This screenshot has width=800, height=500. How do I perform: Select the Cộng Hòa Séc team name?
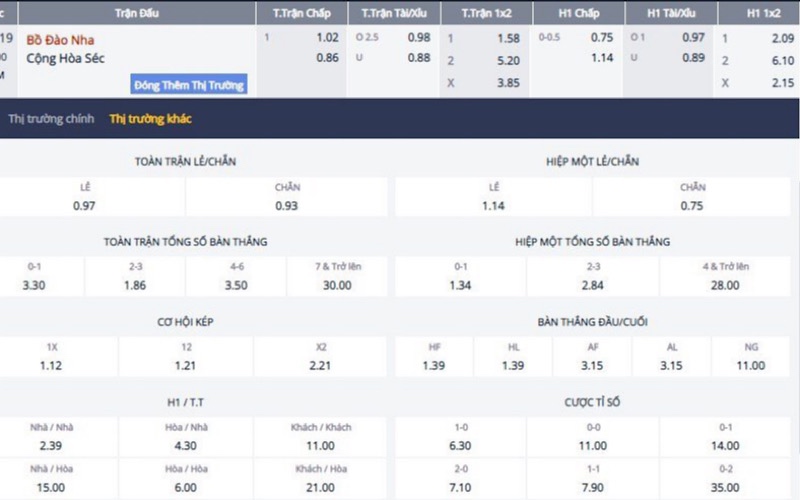tap(71, 59)
